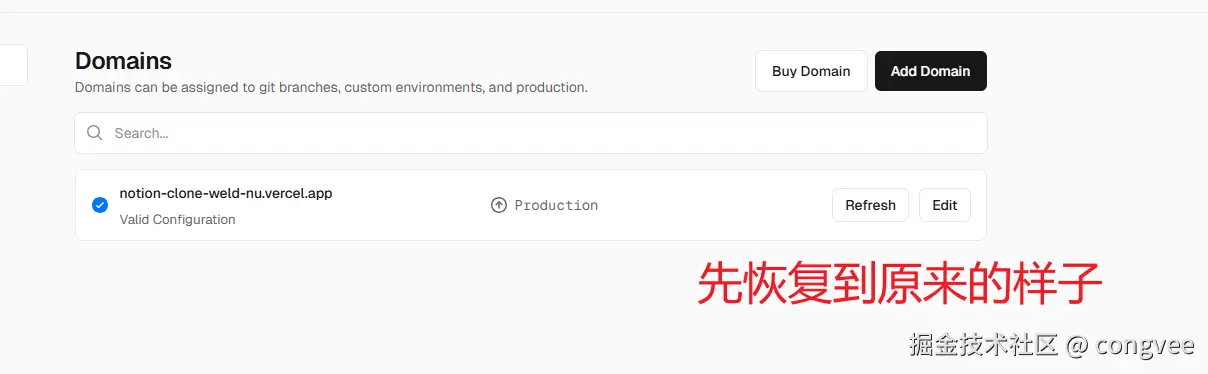Click the Production environment label
This screenshot has width=1208, height=374.
(x=556, y=205)
